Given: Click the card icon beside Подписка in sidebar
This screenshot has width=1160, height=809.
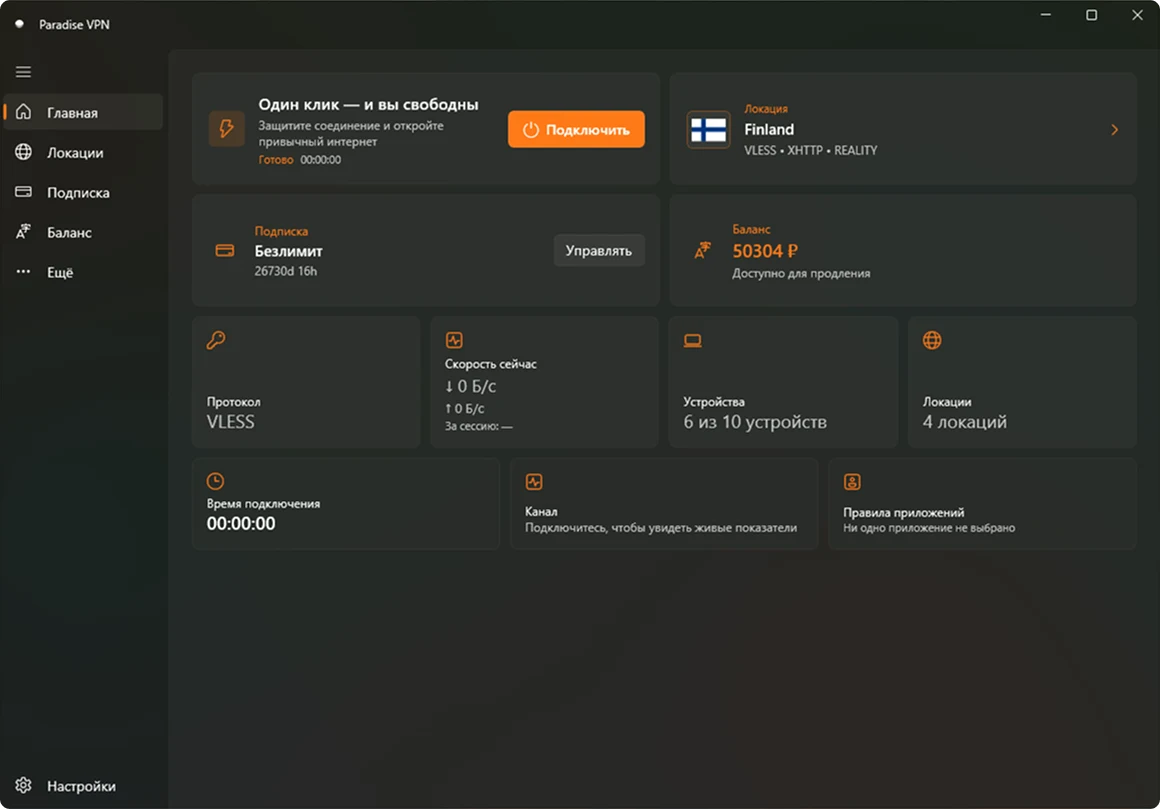Looking at the screenshot, I should (x=24, y=192).
